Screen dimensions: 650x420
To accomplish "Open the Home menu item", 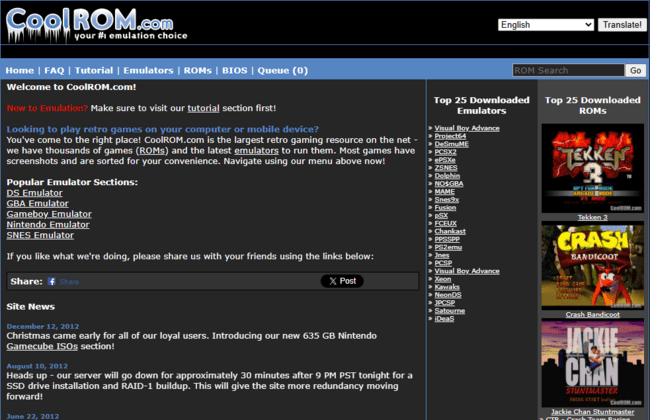I will (19, 71).
